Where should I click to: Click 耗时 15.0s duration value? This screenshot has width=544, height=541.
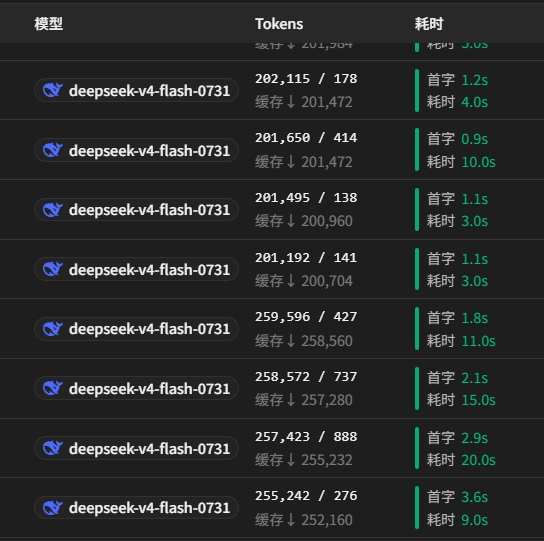coord(461,400)
